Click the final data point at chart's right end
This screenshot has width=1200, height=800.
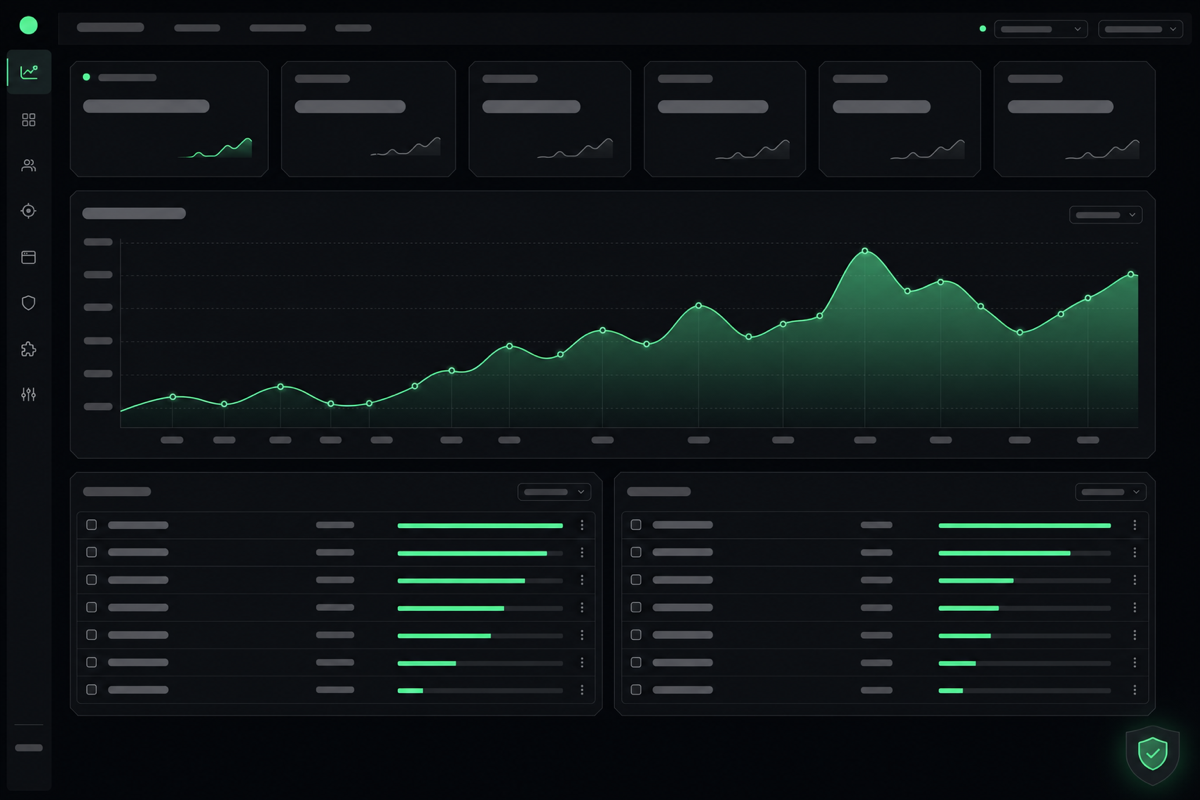(1131, 274)
